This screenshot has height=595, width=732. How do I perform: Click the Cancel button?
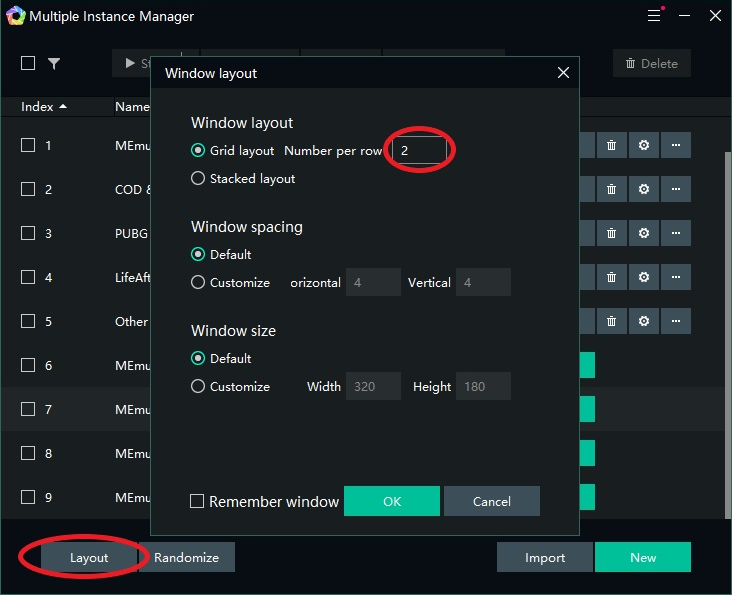pyautogui.click(x=491, y=501)
